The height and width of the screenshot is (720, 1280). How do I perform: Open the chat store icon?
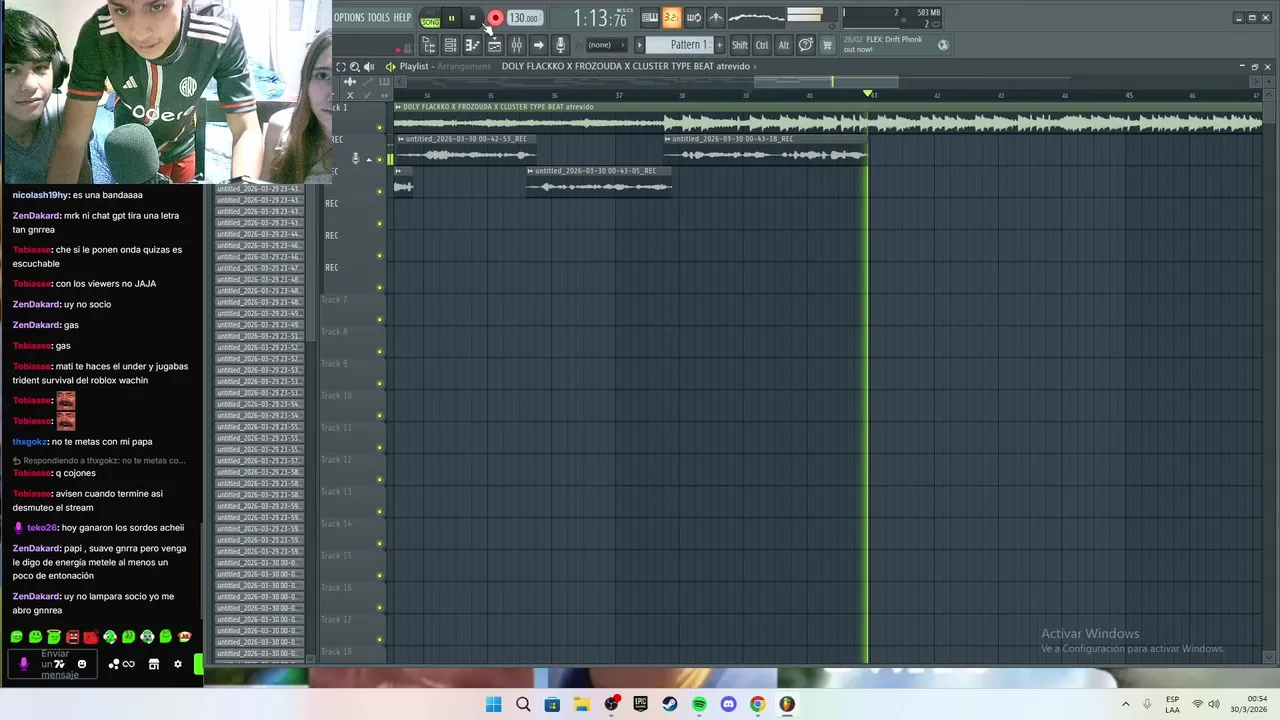coord(153,664)
